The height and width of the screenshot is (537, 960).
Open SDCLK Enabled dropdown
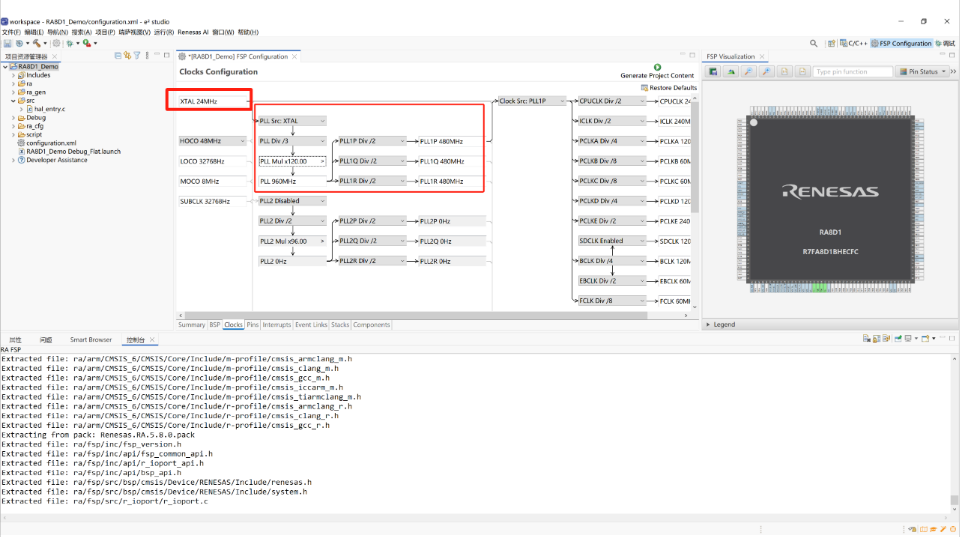tap(612, 241)
